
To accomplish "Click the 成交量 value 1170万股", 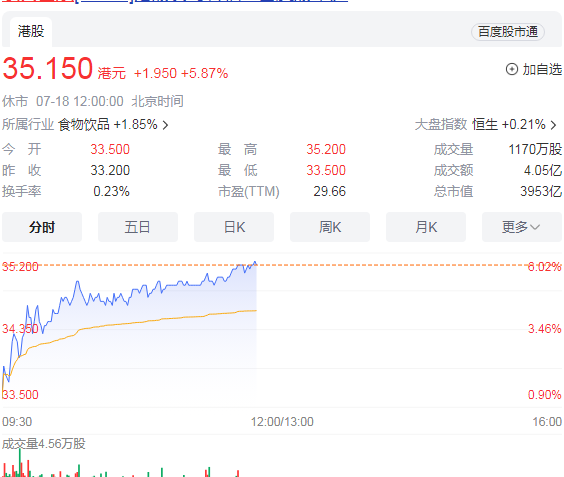I will pyautogui.click(x=535, y=149).
